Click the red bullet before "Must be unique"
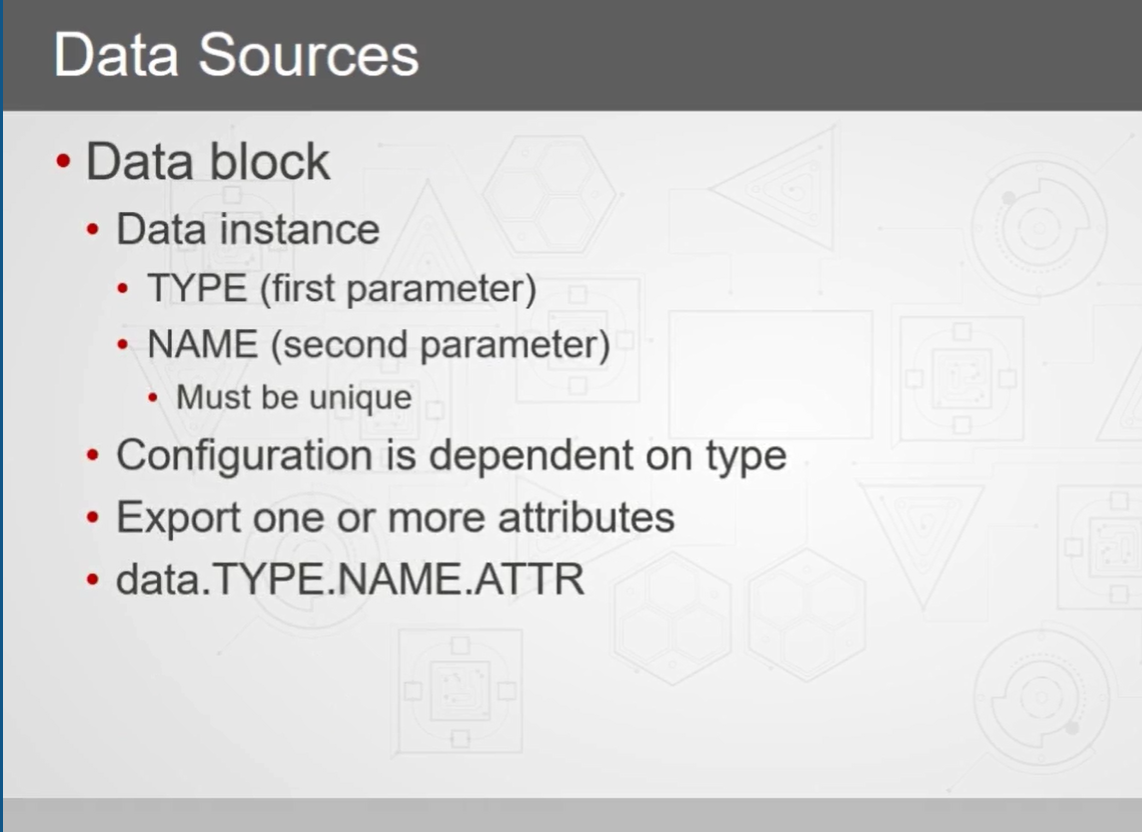Image resolution: width=1142 pixels, height=832 pixels. pyautogui.click(x=152, y=398)
